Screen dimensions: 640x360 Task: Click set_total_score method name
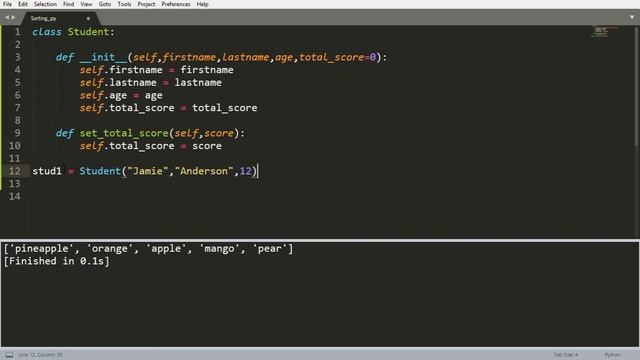[124, 133]
